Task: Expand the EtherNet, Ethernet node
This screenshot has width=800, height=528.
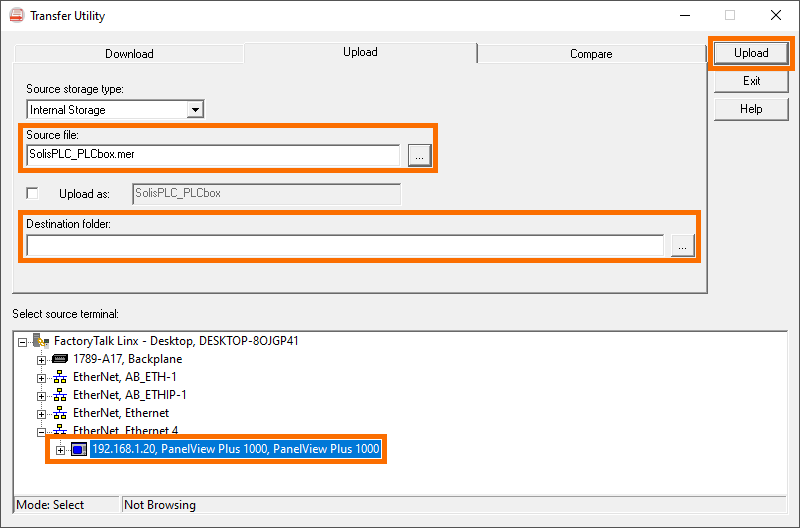Action: coord(41,414)
